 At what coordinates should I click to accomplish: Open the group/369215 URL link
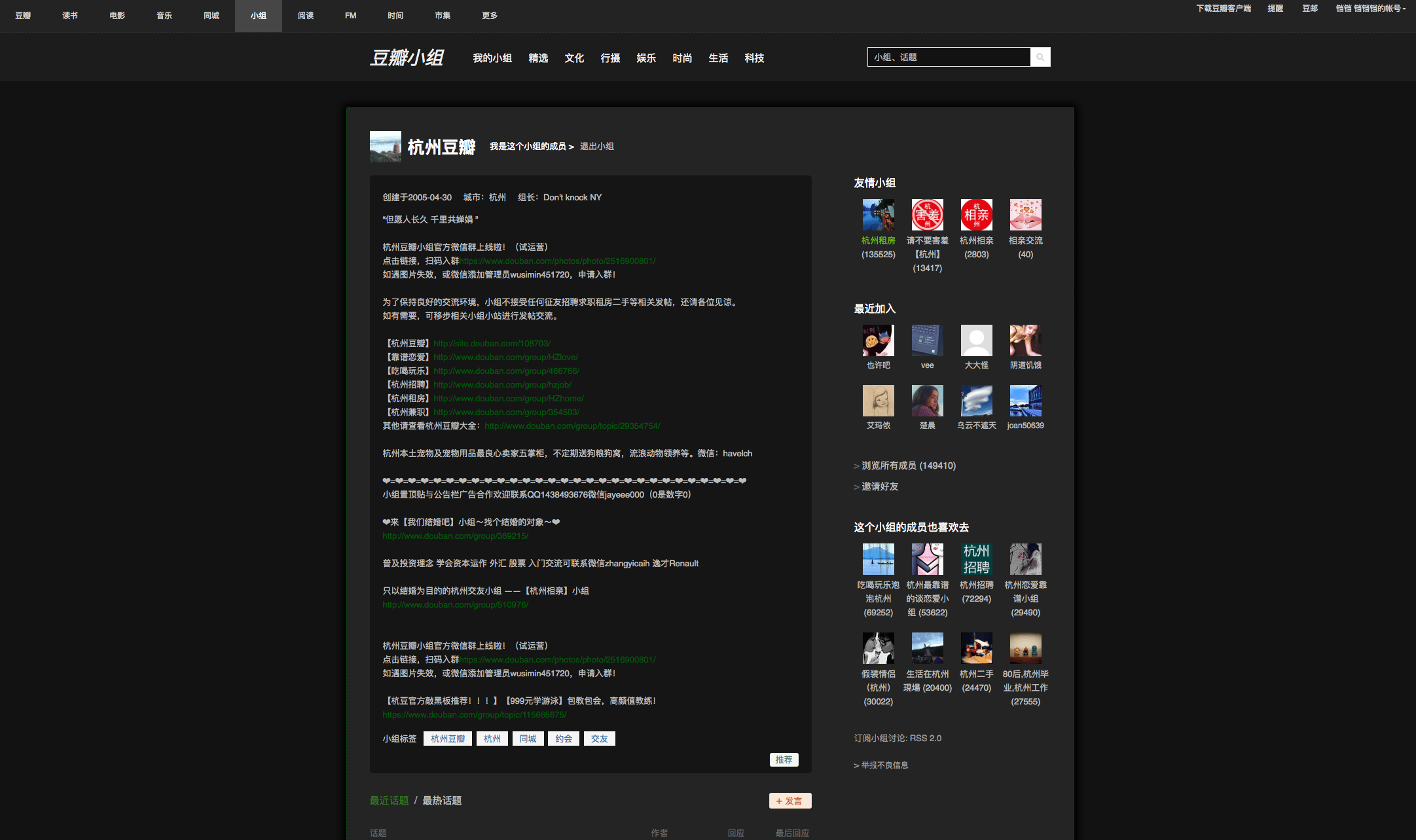click(456, 536)
